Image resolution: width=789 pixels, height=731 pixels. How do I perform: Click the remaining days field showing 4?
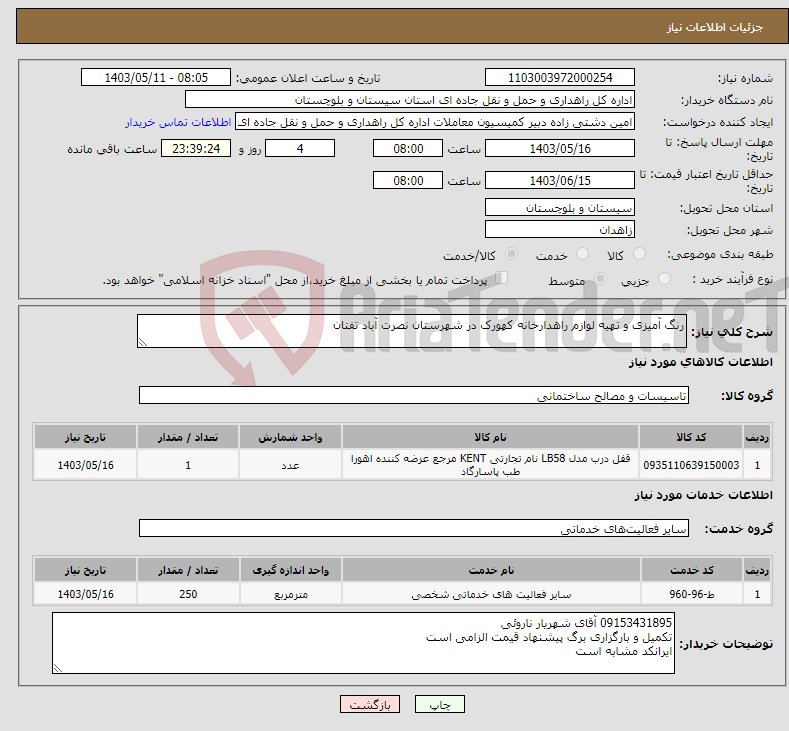click(300, 148)
